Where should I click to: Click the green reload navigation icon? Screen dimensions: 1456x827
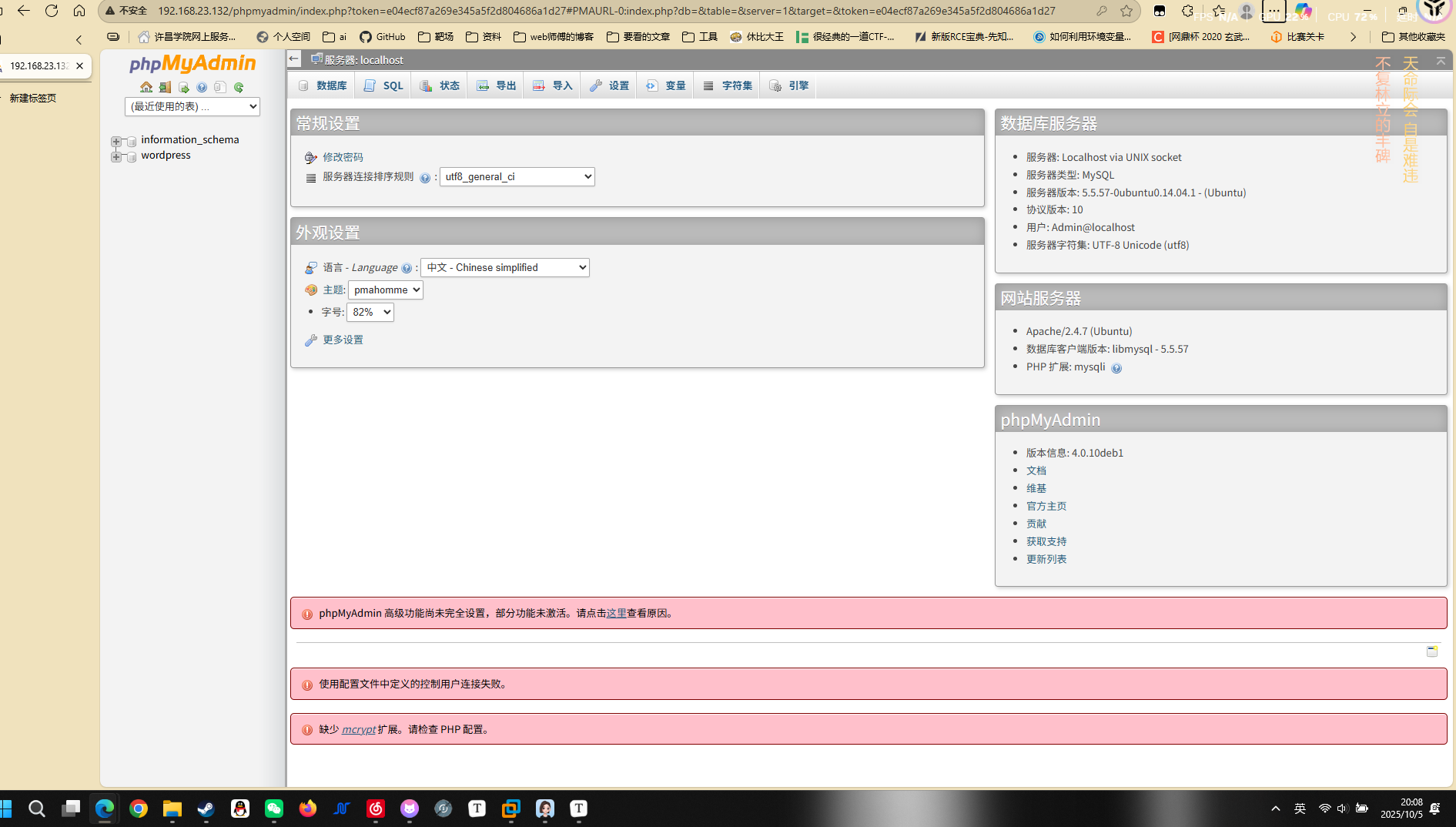coord(239,87)
